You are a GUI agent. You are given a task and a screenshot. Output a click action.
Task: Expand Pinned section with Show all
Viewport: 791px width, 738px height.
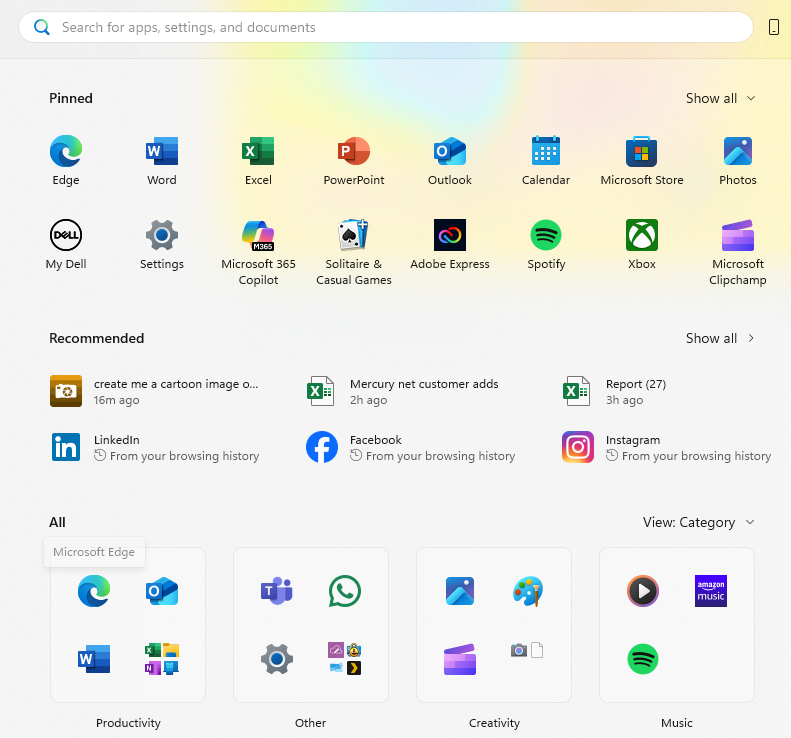(720, 98)
